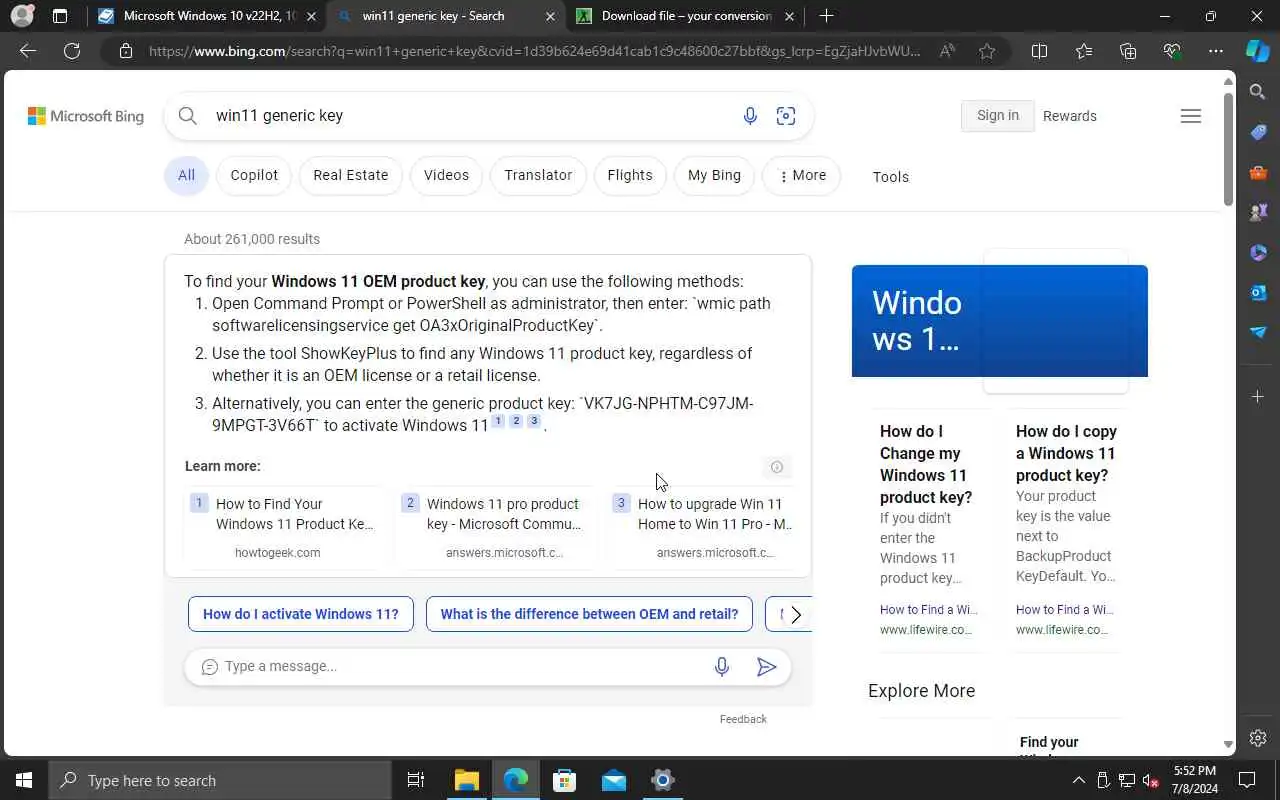Click the send arrow in chat box
The image size is (1280, 800).
pos(766,667)
